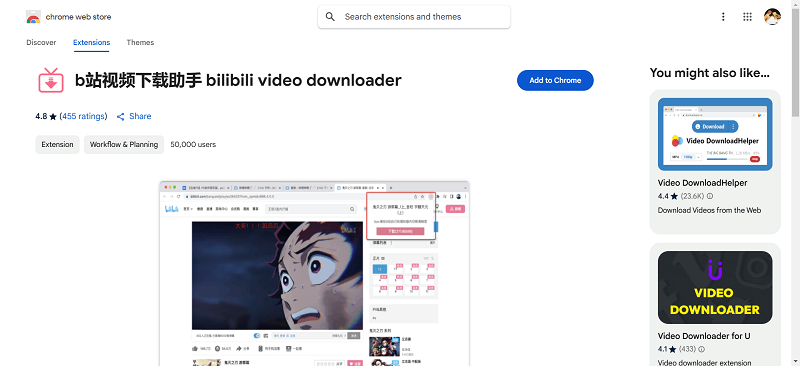This screenshot has height=366, width=800.
Task: Go to the Discover tab
Action: [x=41, y=42]
